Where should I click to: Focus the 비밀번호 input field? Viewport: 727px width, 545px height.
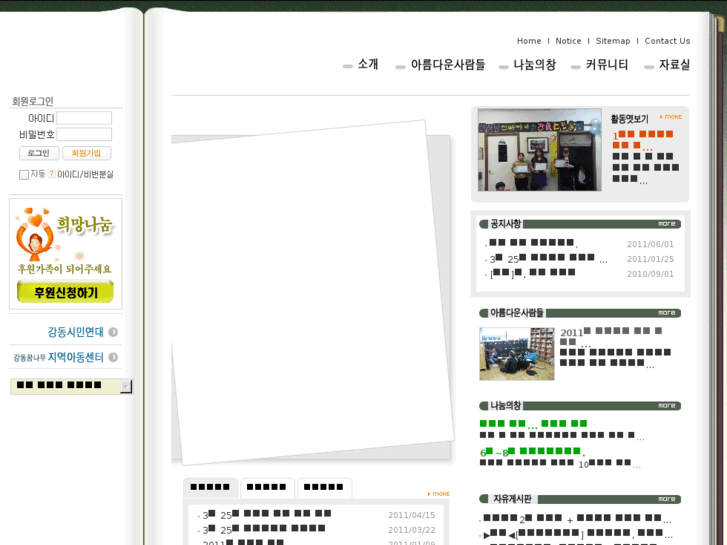(x=84, y=134)
